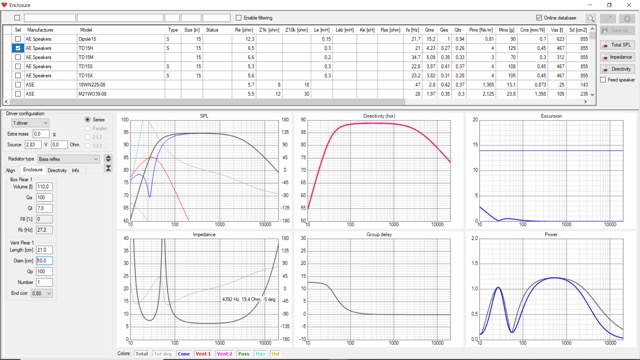This screenshot has width=640, height=360.
Task: Enable the Feed speaker checkbox
Action: tap(603, 80)
